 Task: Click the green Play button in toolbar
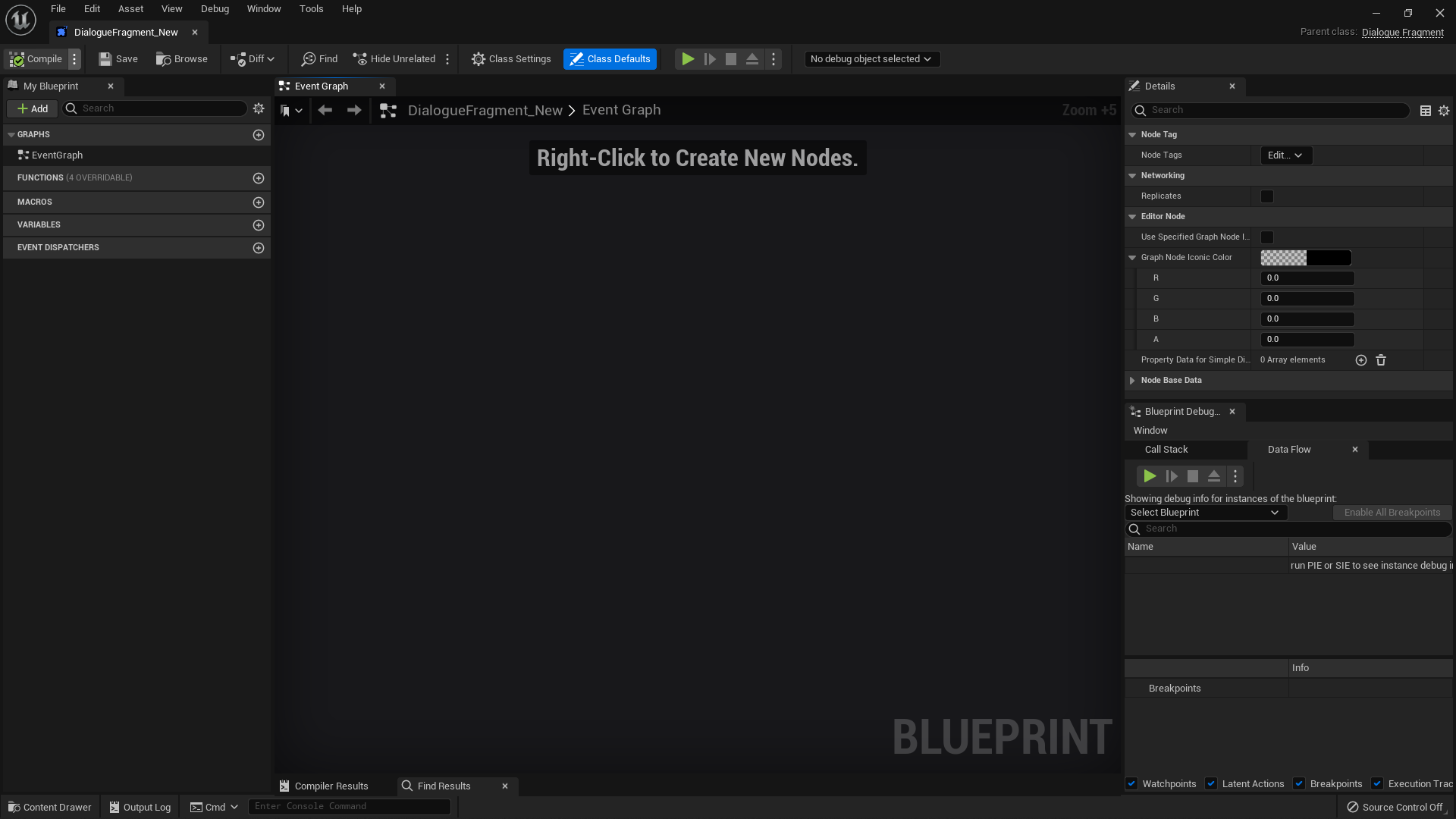(x=687, y=59)
